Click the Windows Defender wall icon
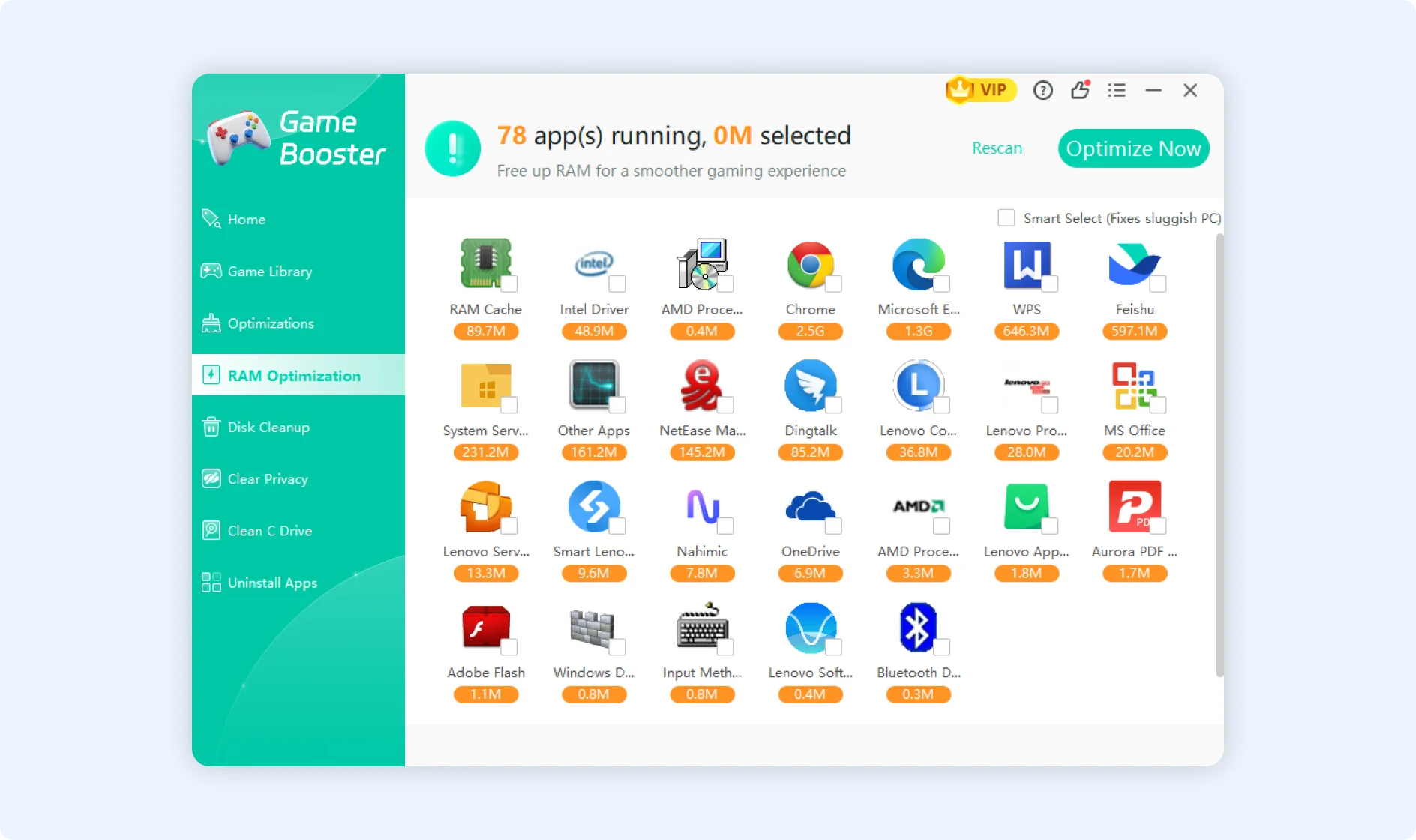 (593, 627)
